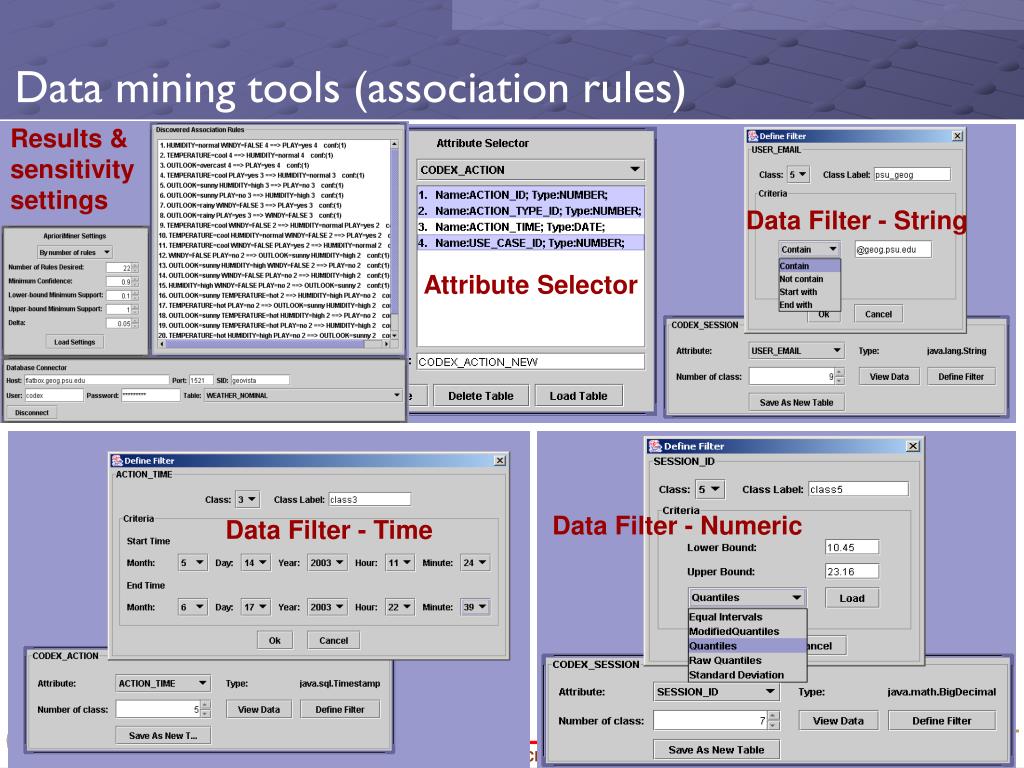The height and width of the screenshot is (768, 1024).
Task: Open the ACTION_TIME attribute dropdown
Action: (163, 683)
